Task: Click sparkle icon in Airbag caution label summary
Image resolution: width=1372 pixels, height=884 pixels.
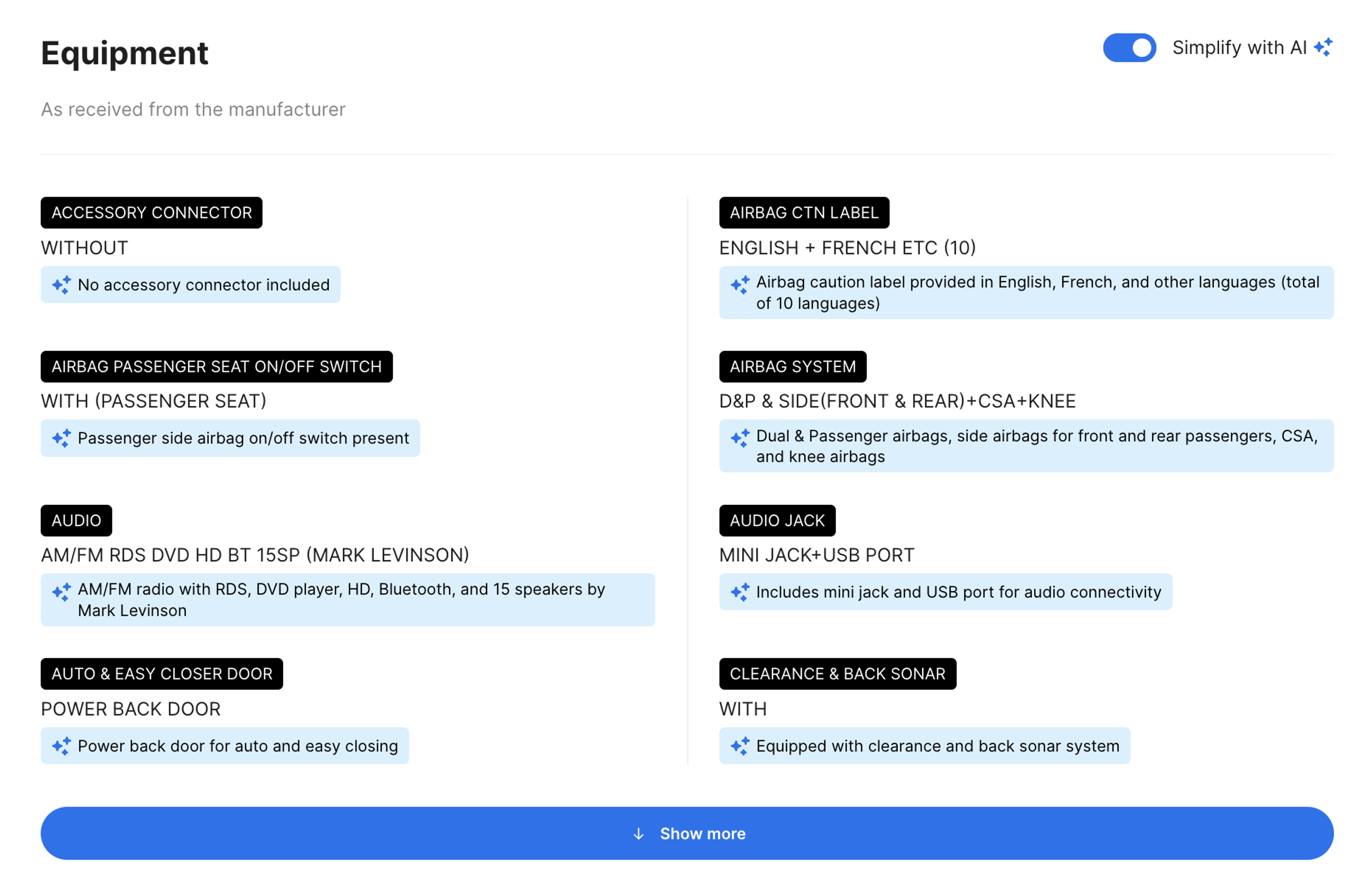Action: tap(740, 285)
